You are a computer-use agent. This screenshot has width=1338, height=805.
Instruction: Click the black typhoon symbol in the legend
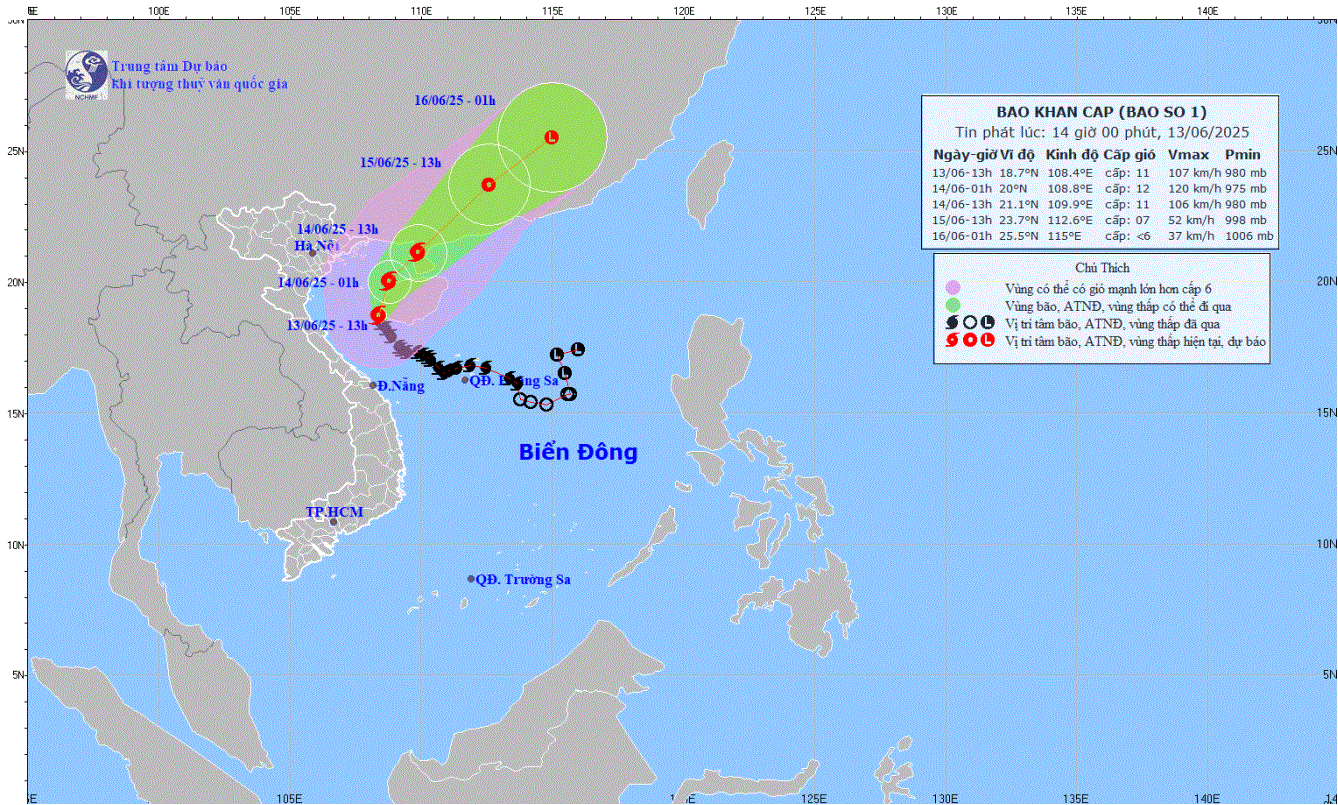[952, 323]
